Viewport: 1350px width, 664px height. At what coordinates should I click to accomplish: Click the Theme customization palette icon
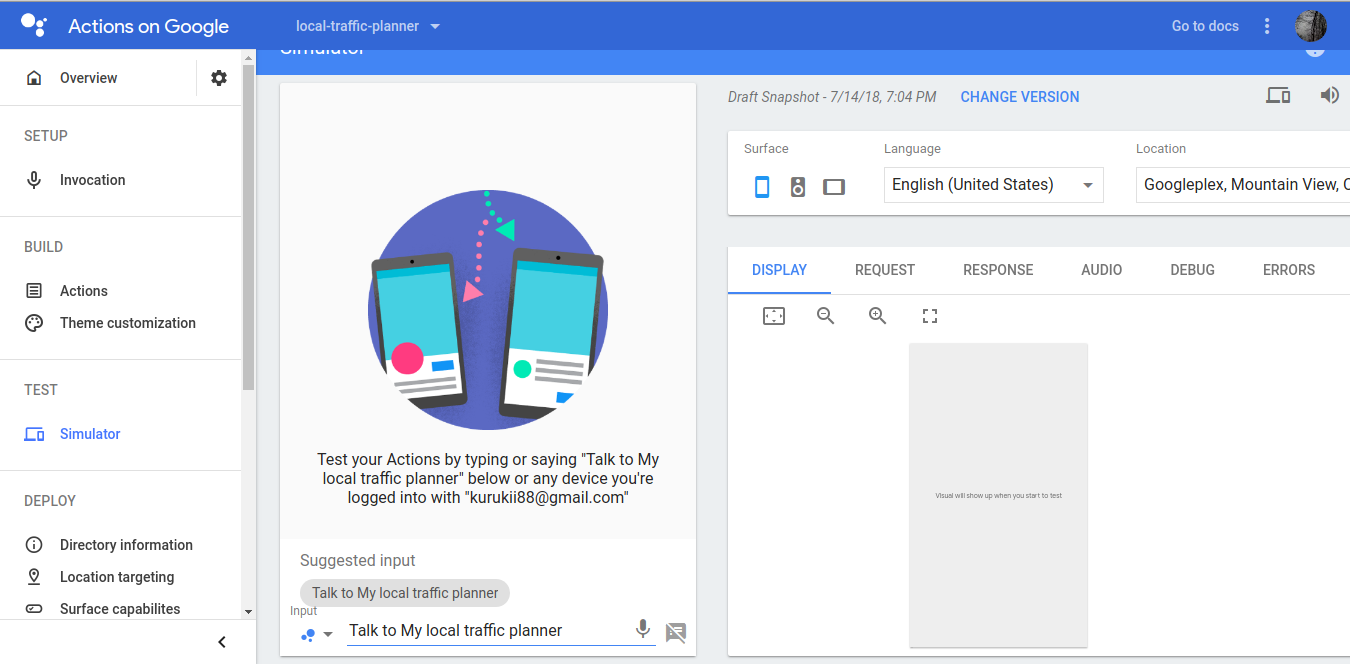[34, 323]
